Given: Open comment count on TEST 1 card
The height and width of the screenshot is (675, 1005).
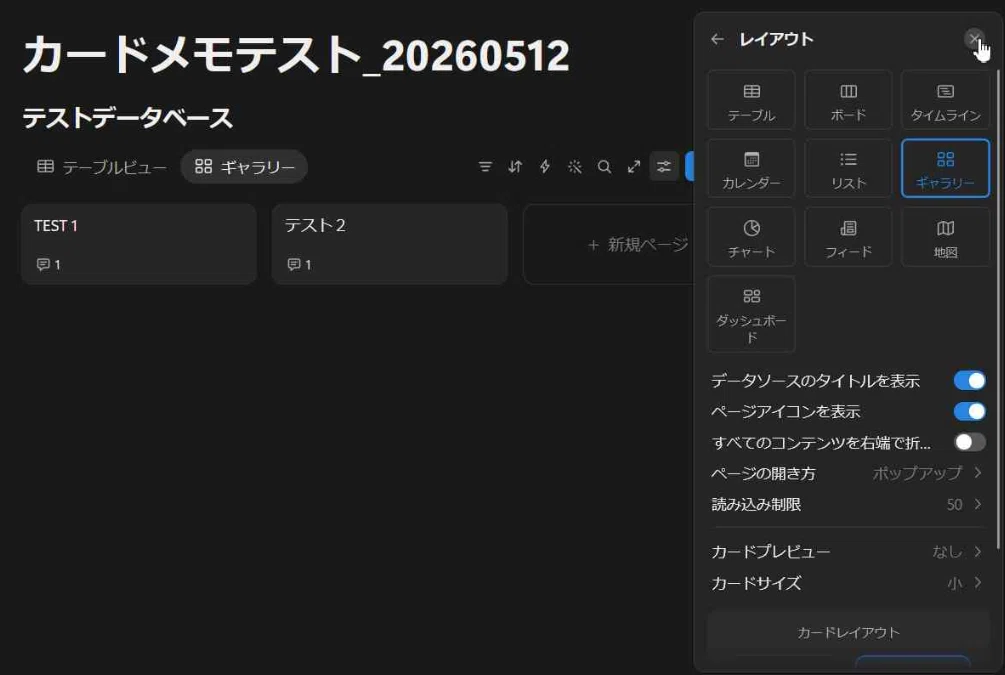Looking at the screenshot, I should pos(49,264).
